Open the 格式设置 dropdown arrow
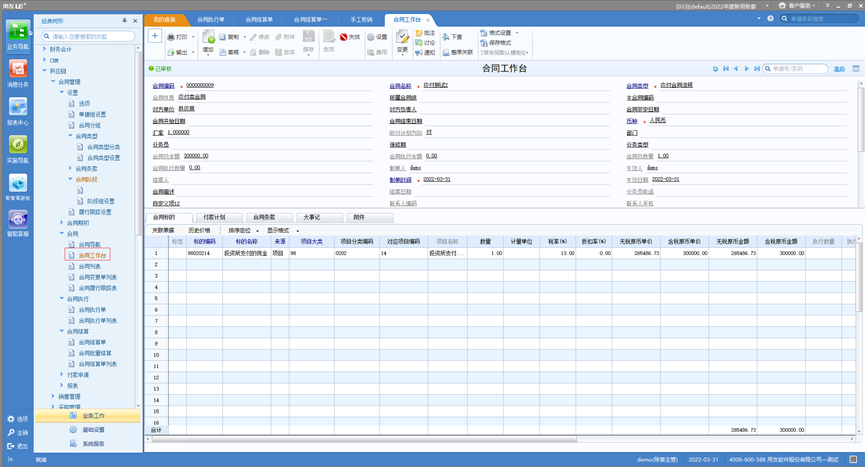The height and width of the screenshot is (467, 865). pyautogui.click(x=517, y=33)
